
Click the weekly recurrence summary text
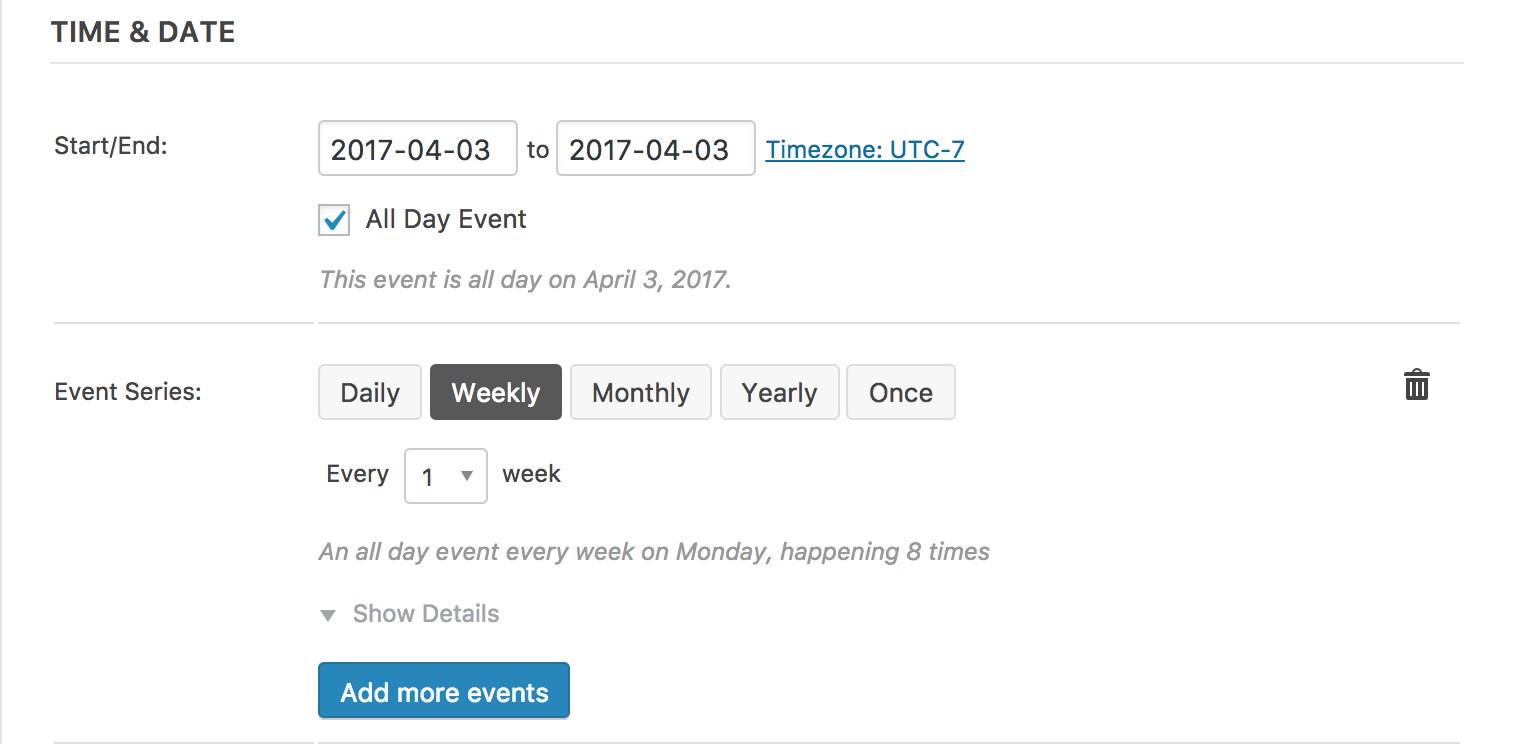[x=655, y=552]
